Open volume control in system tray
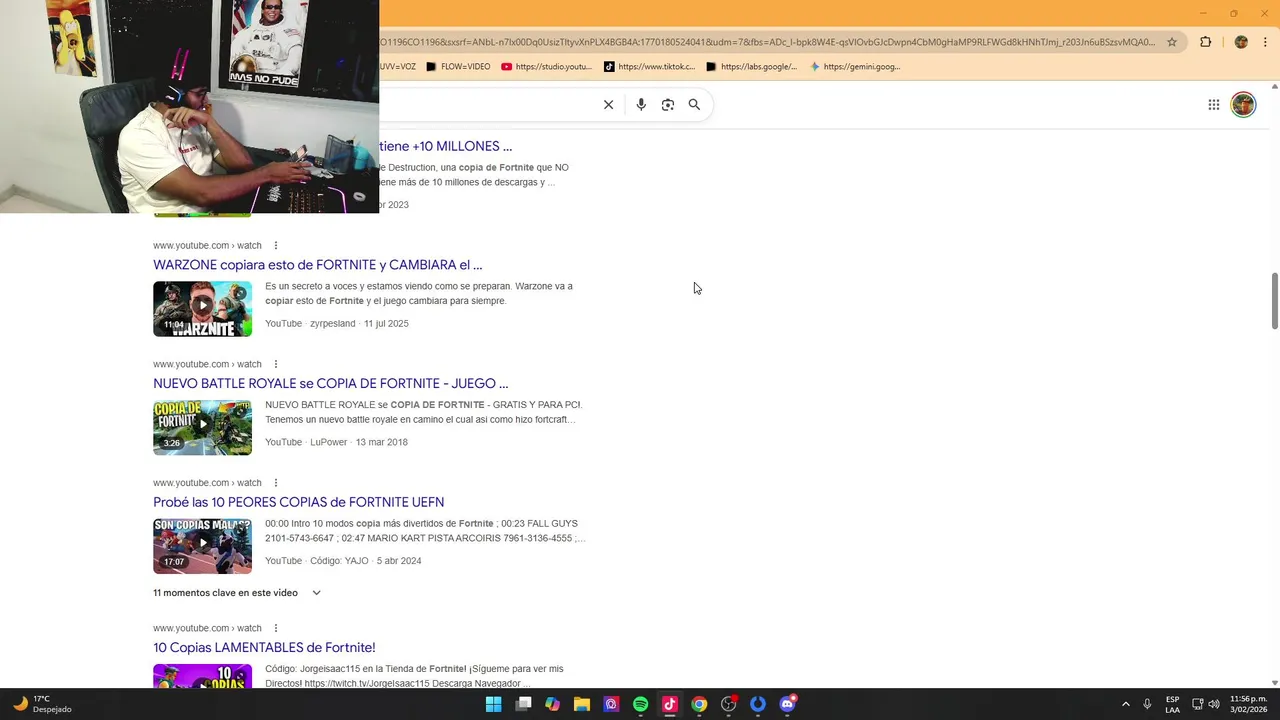Image resolution: width=1280 pixels, height=720 pixels. pos(1214,704)
